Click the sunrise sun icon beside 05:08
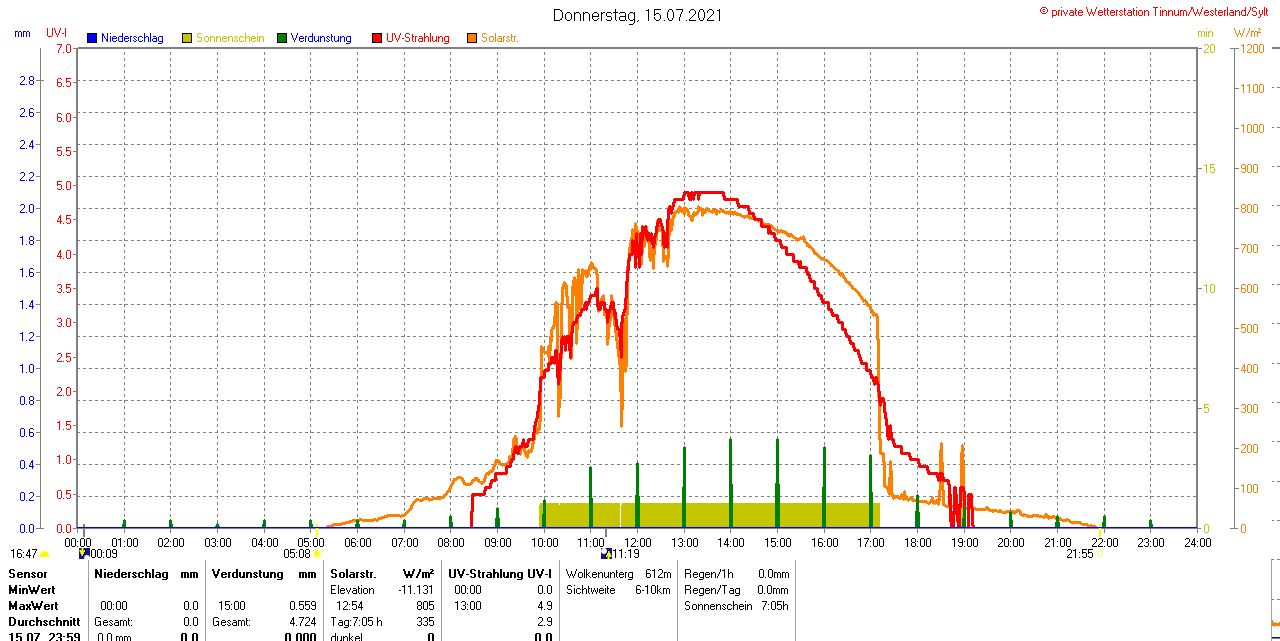Screen dimensions: 1280x641 (x=317, y=554)
